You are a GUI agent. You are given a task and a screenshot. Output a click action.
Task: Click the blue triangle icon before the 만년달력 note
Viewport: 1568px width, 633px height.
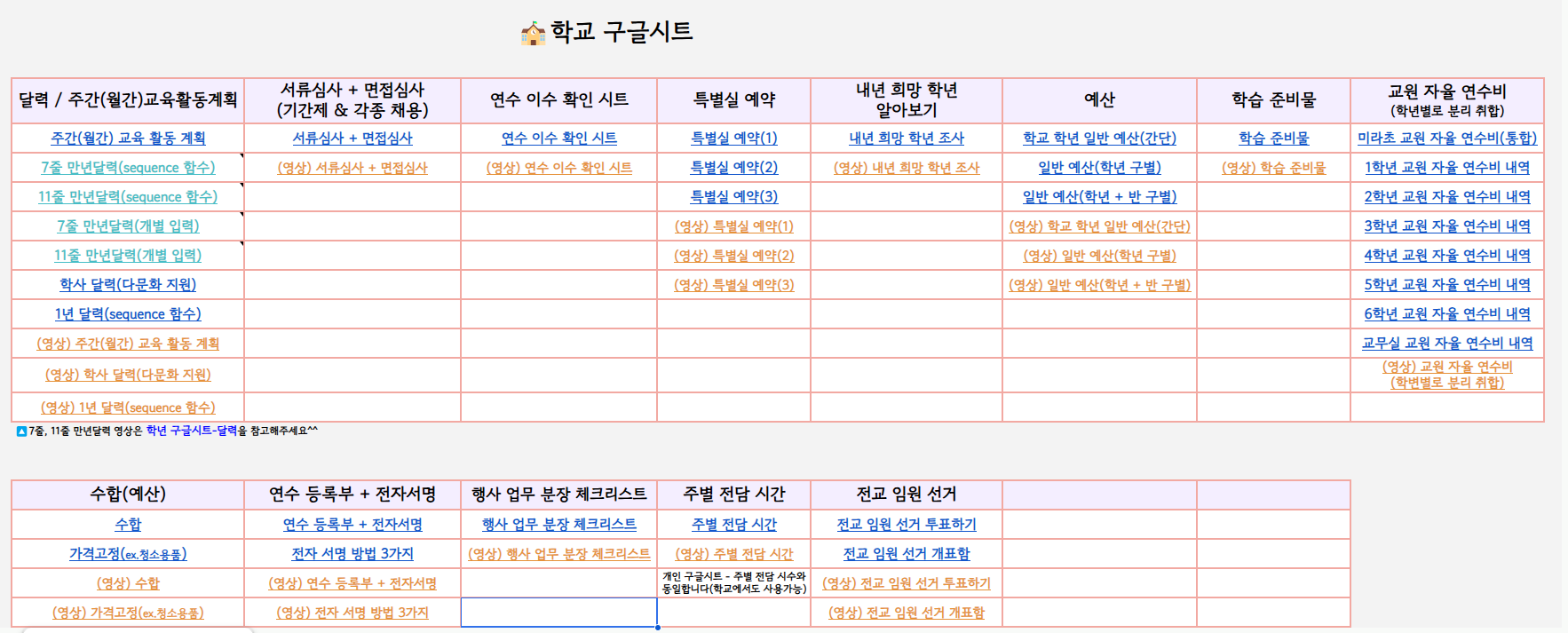pyautogui.click(x=21, y=431)
